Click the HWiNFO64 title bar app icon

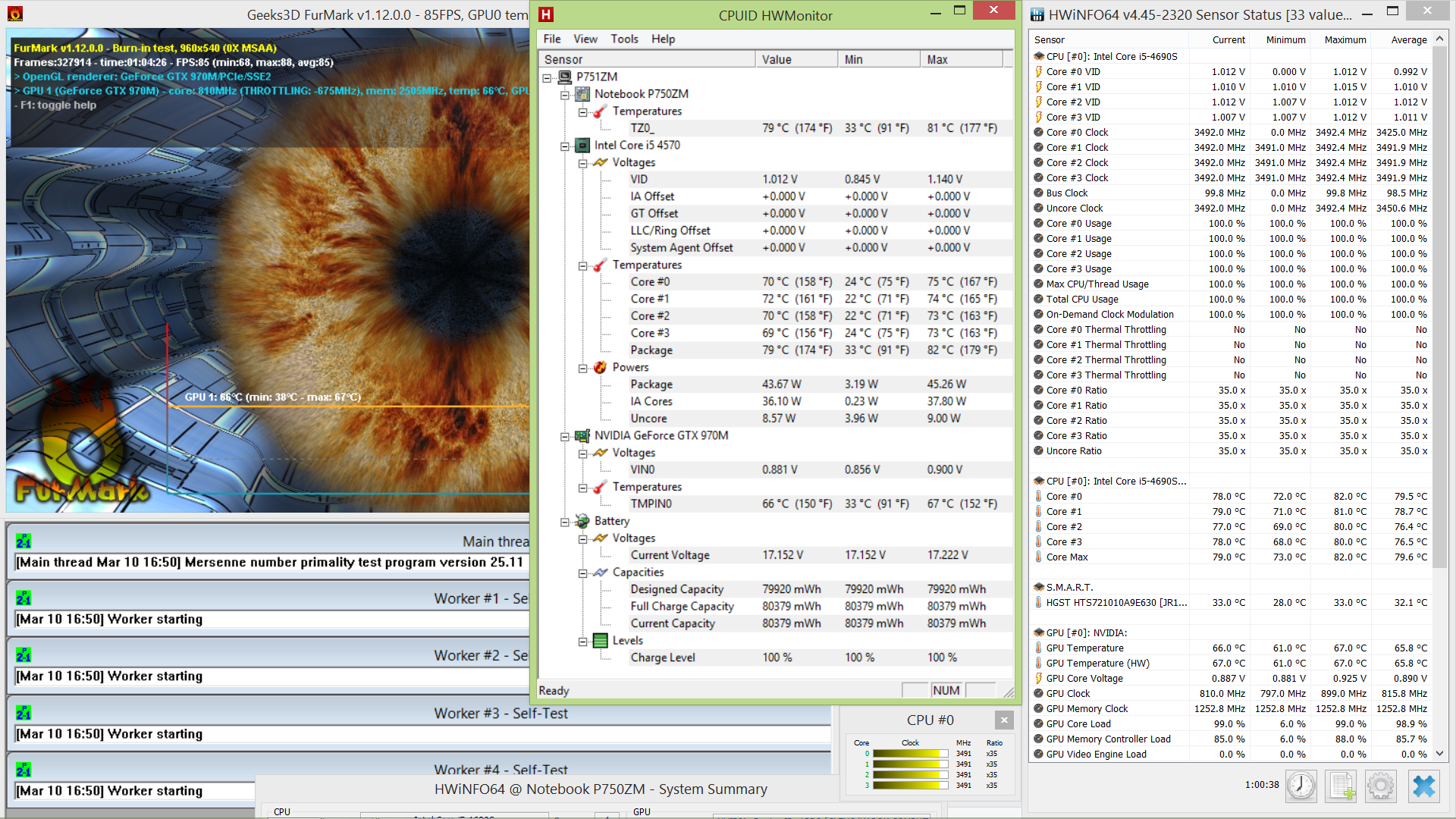coord(1037,14)
